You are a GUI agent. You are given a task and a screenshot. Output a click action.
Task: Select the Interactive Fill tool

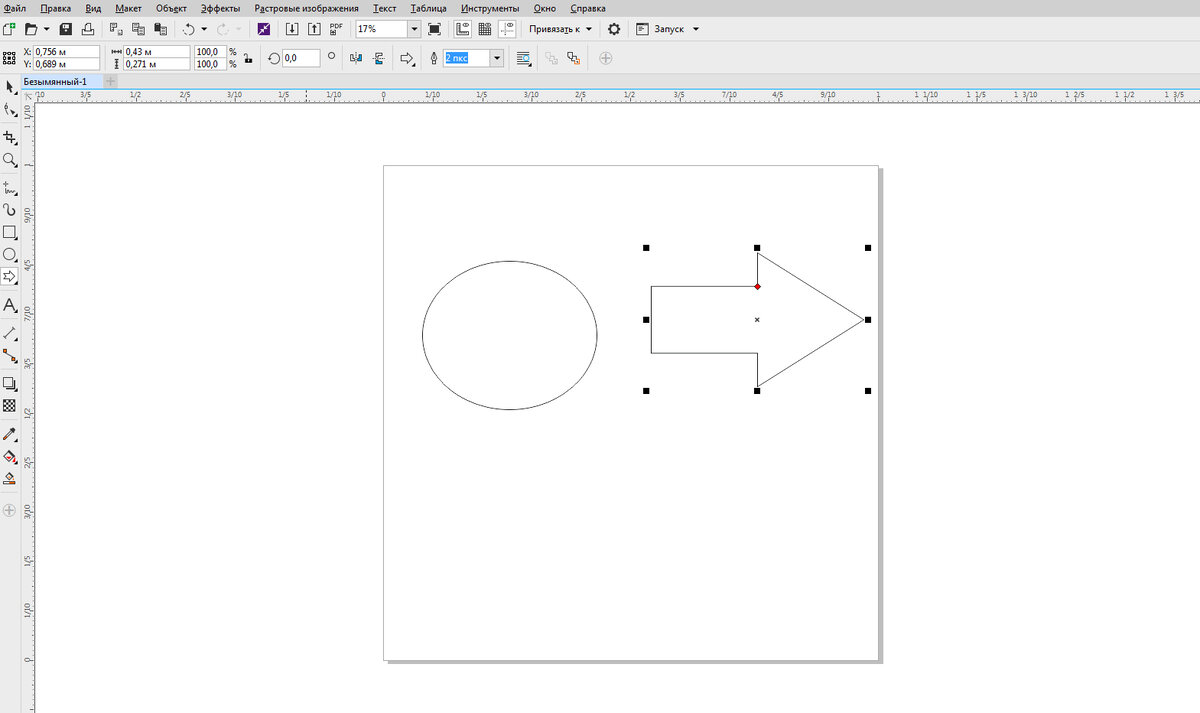(10, 456)
